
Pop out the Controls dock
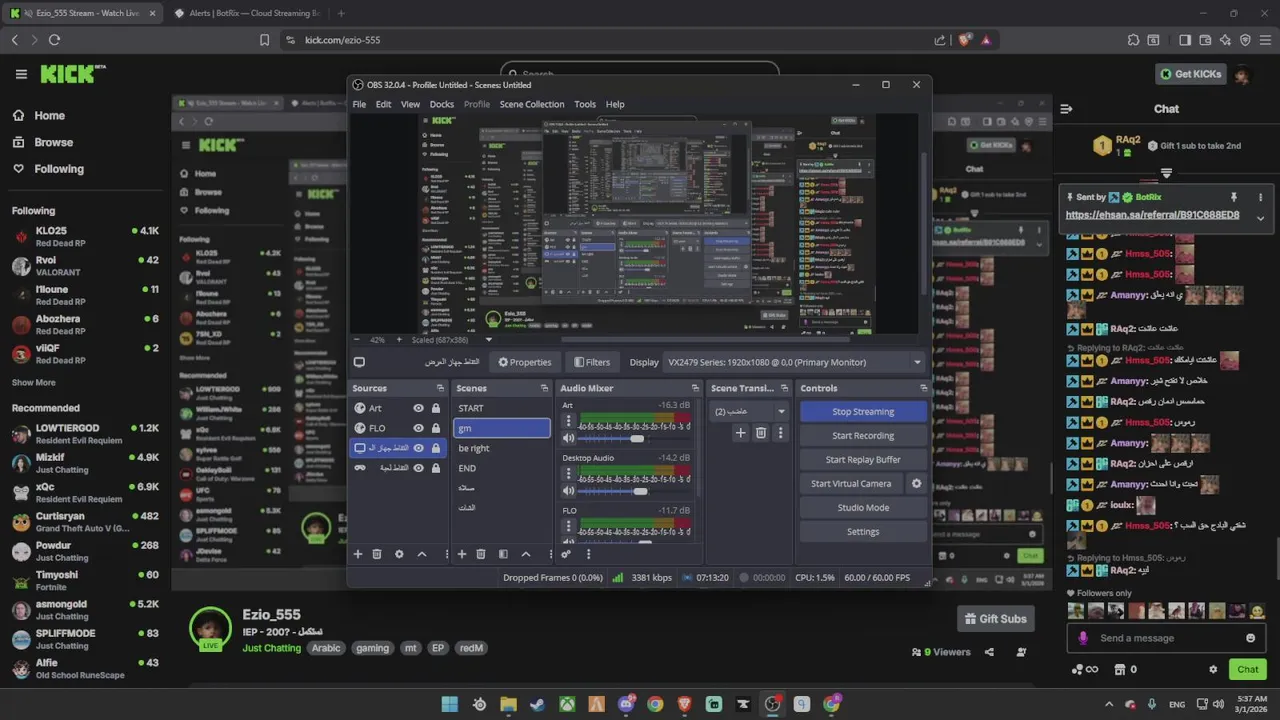pyautogui.click(x=923, y=388)
